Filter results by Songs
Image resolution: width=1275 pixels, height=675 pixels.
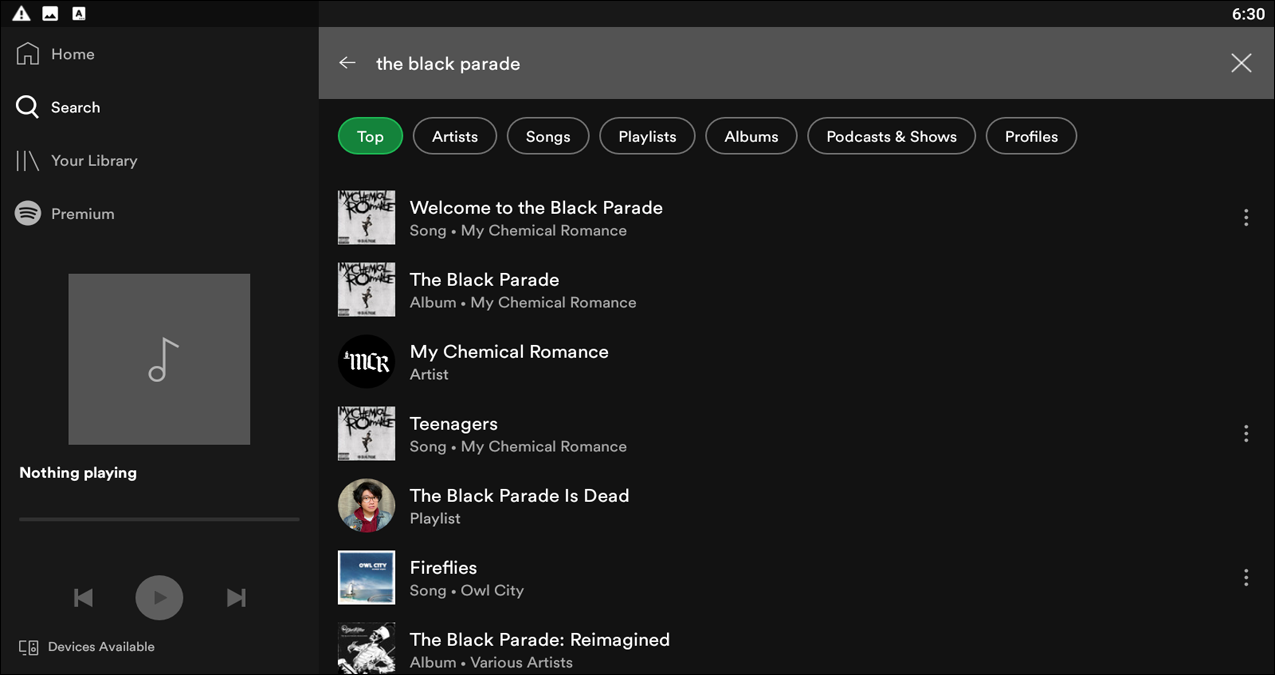tap(548, 136)
